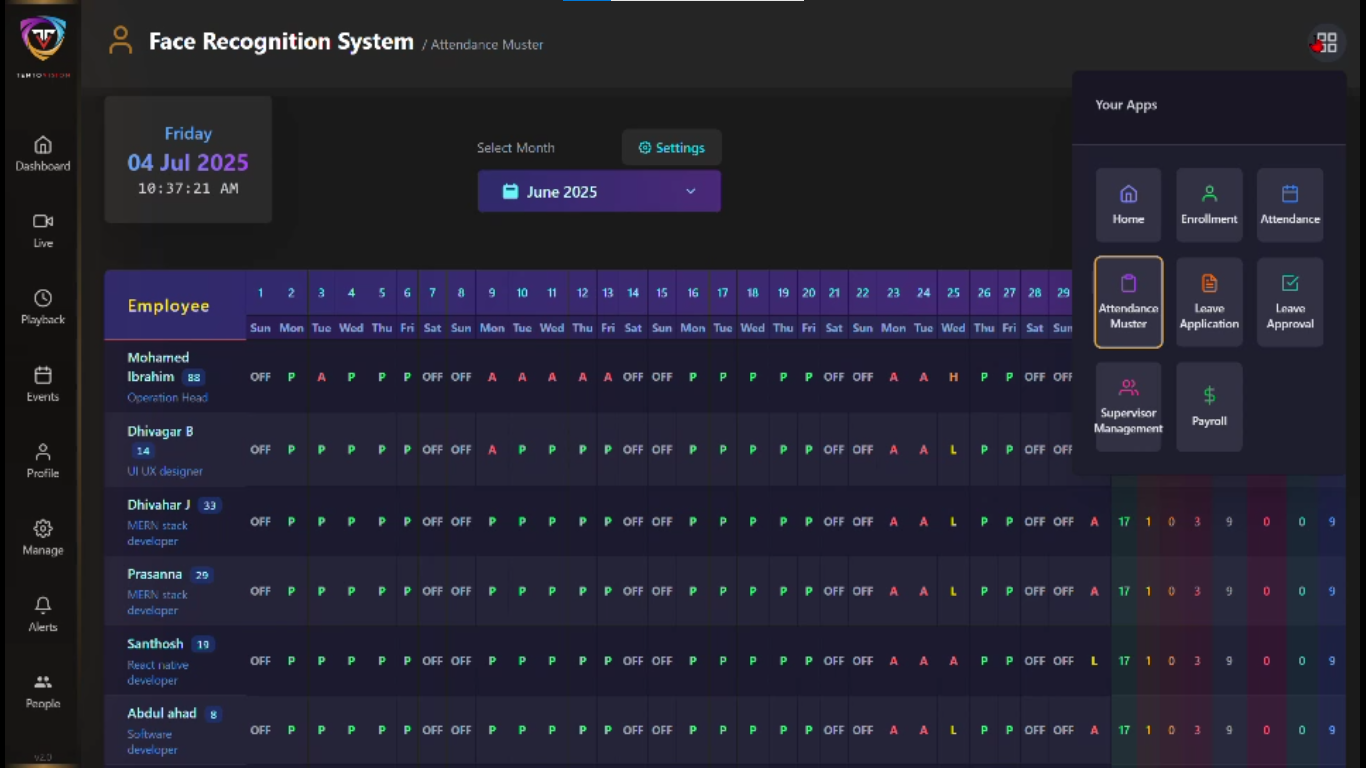Select the Attendance Muster app tile
Image resolution: width=1366 pixels, height=768 pixels.
coord(1128,302)
